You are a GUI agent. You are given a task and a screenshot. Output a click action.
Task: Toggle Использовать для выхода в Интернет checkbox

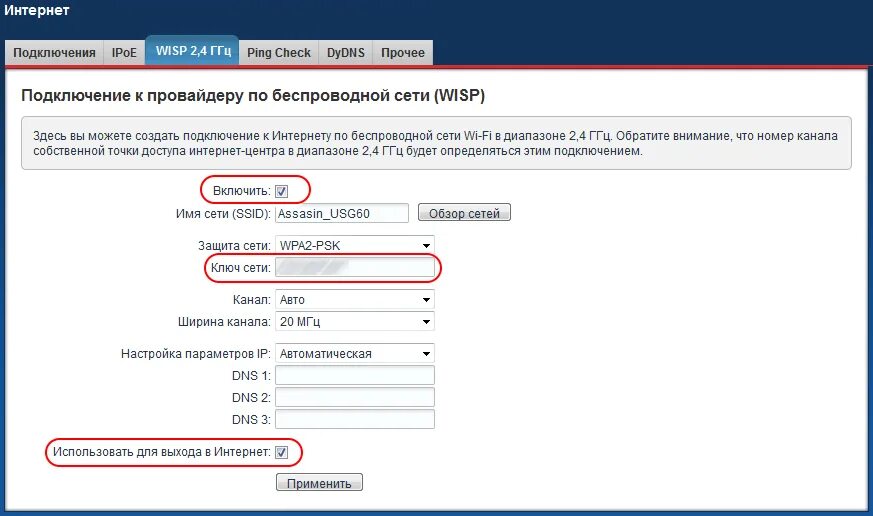point(282,452)
